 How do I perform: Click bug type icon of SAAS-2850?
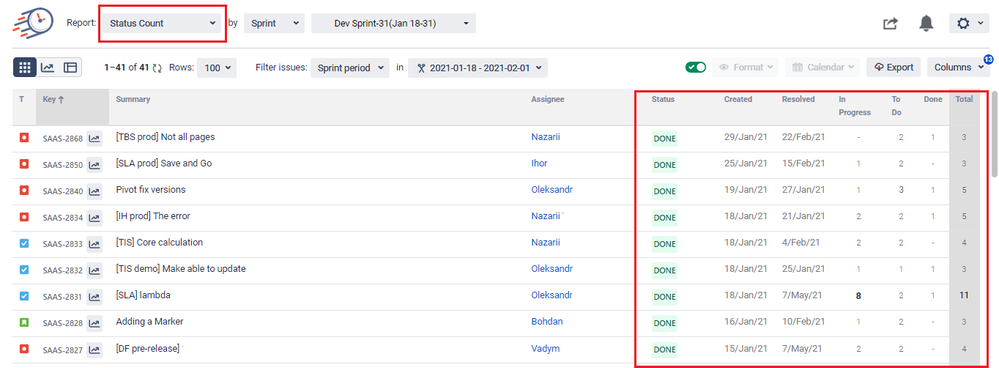pos(24,164)
